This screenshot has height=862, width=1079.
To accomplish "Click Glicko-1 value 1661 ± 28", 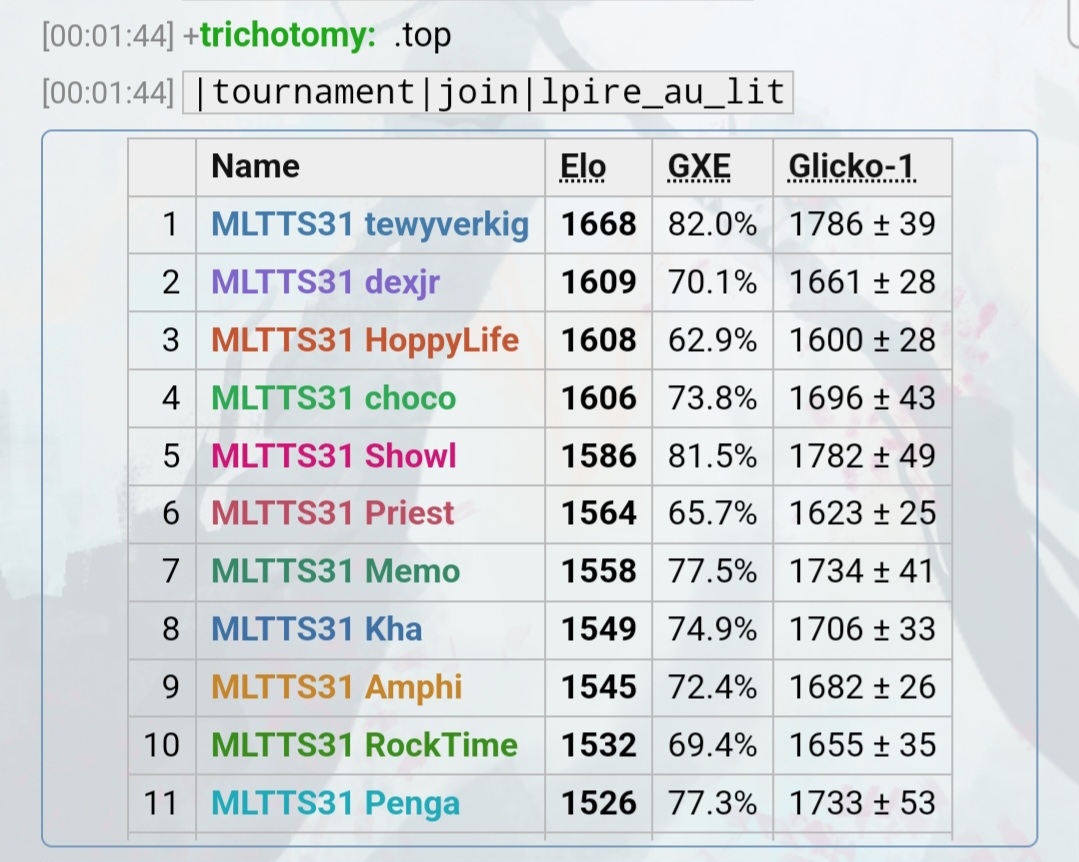I will pyautogui.click(x=862, y=282).
